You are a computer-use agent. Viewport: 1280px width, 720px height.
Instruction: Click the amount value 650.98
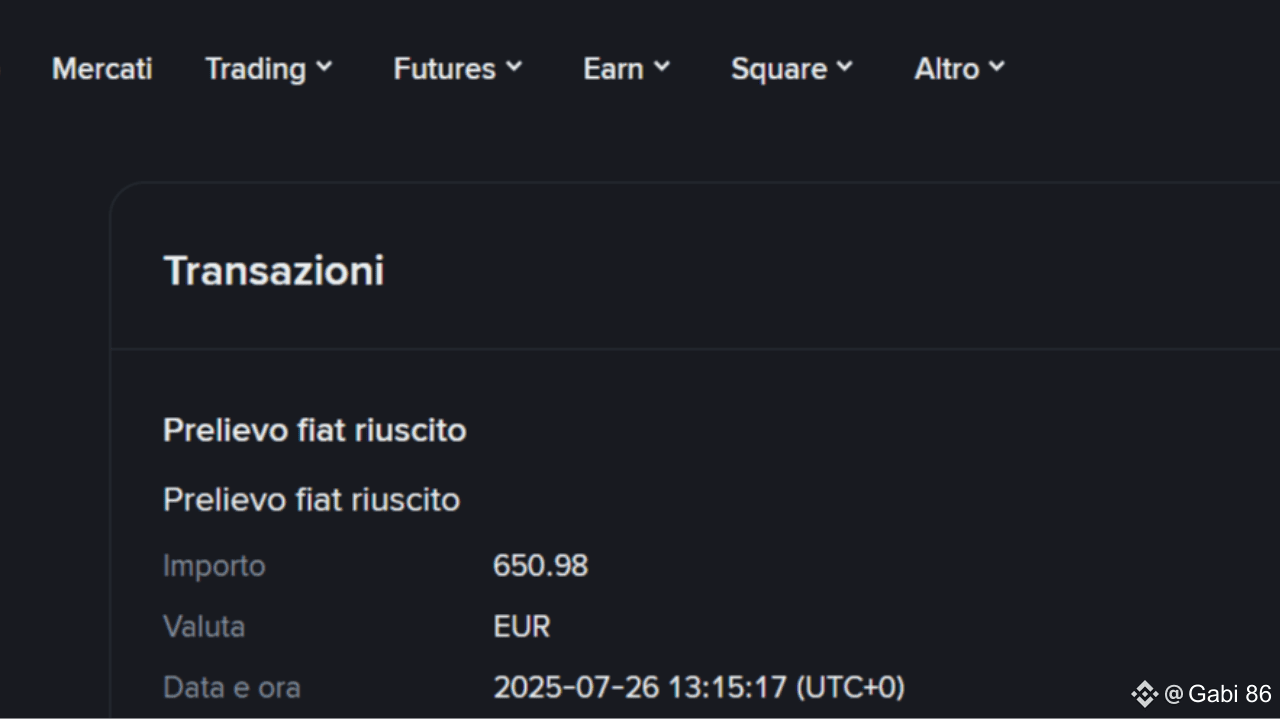pos(540,566)
